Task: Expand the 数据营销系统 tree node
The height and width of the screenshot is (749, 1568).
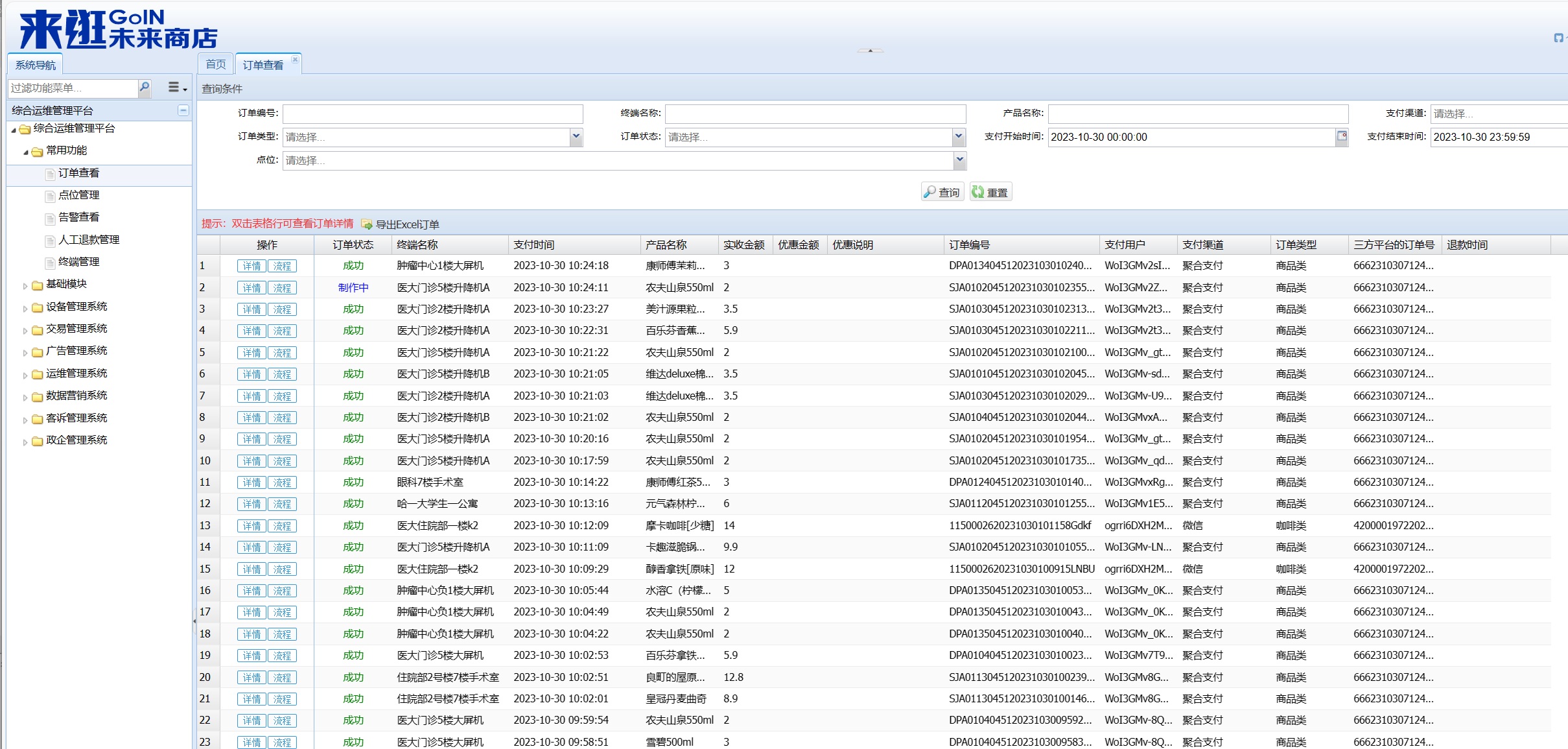Action: click(x=25, y=397)
